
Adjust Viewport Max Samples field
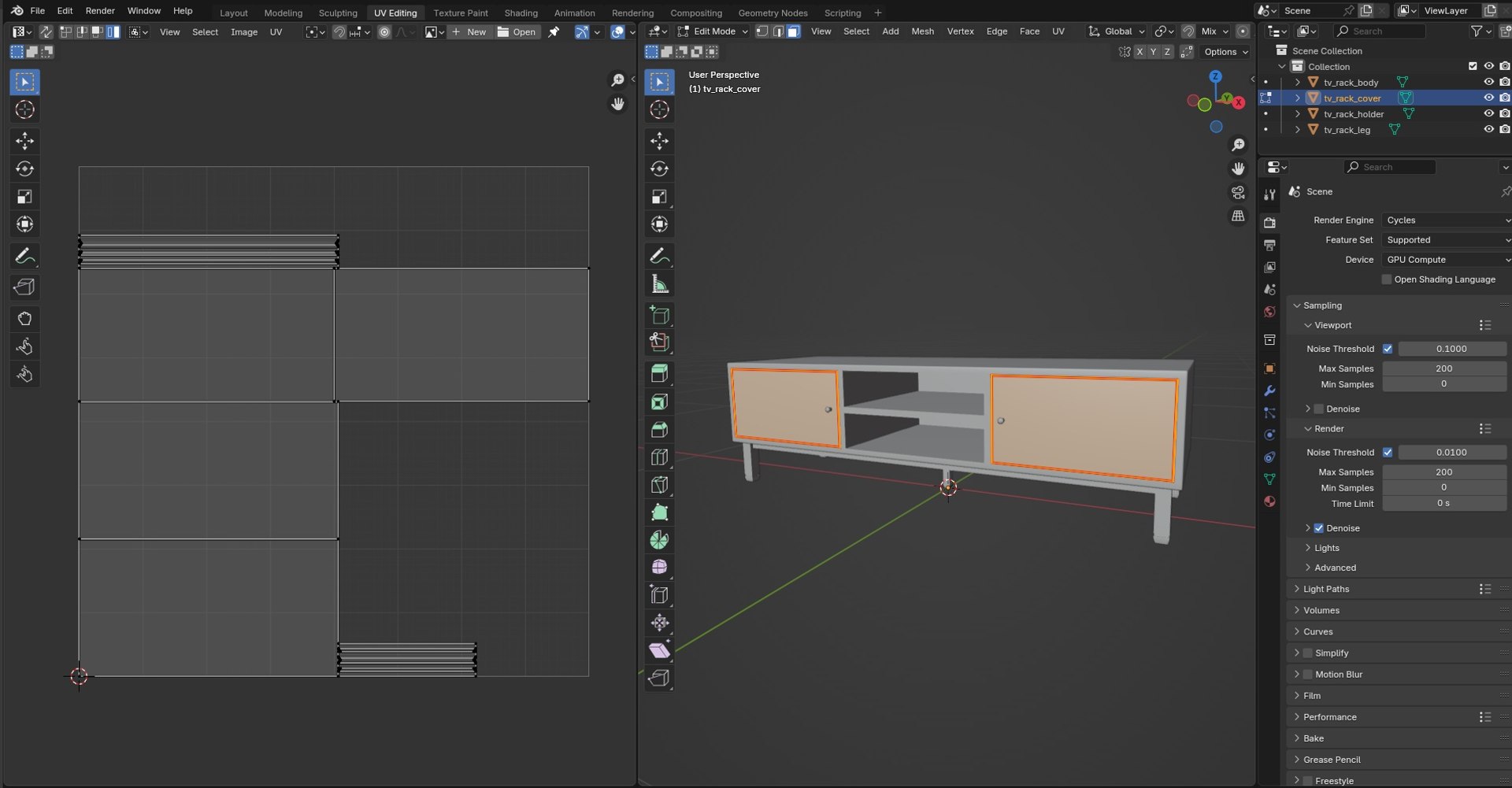[x=1444, y=368]
